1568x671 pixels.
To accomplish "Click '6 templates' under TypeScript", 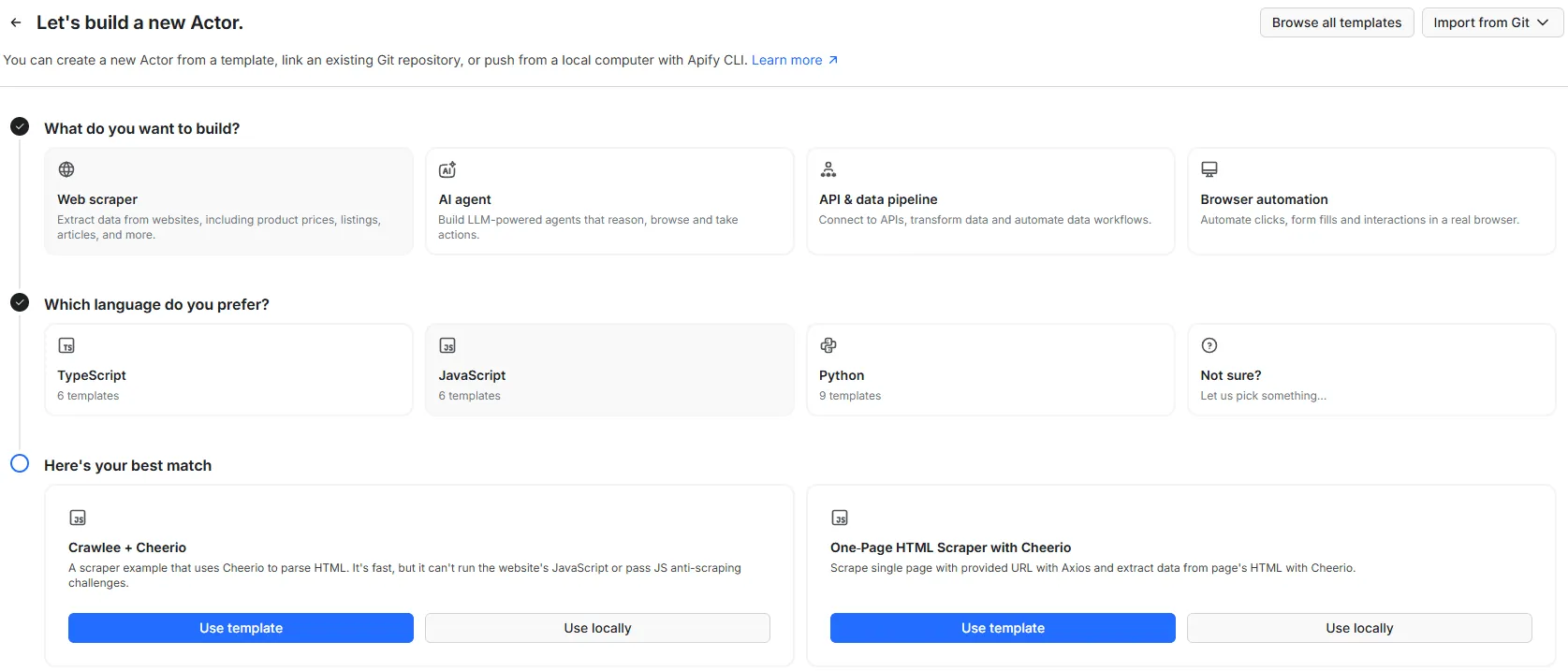I will pos(88,396).
